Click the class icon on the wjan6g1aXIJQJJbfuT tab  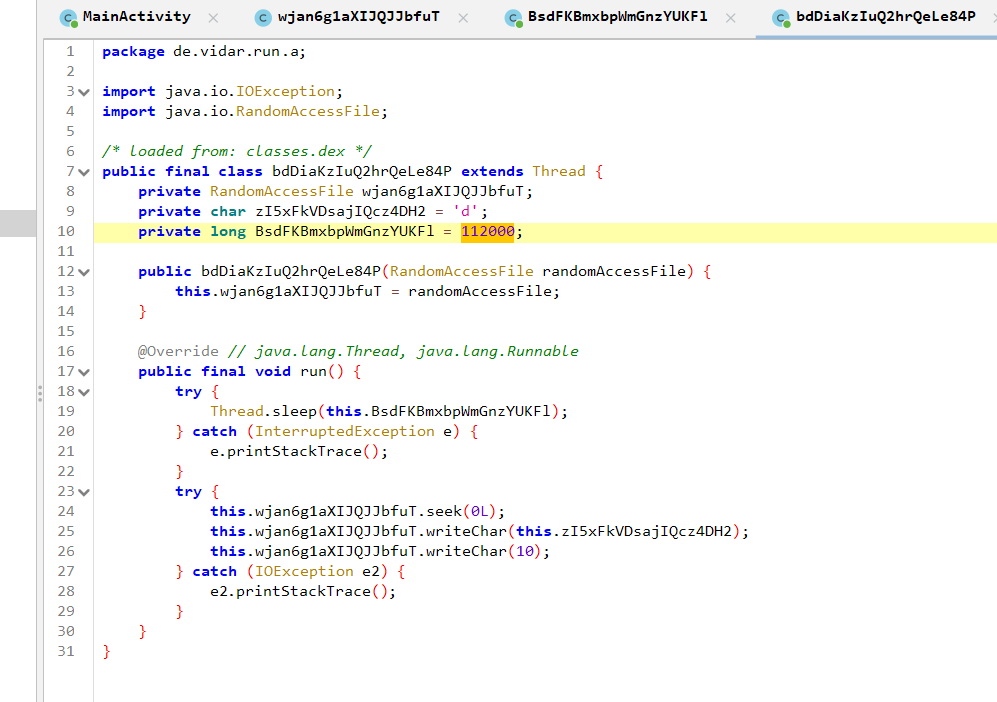[x=263, y=17]
